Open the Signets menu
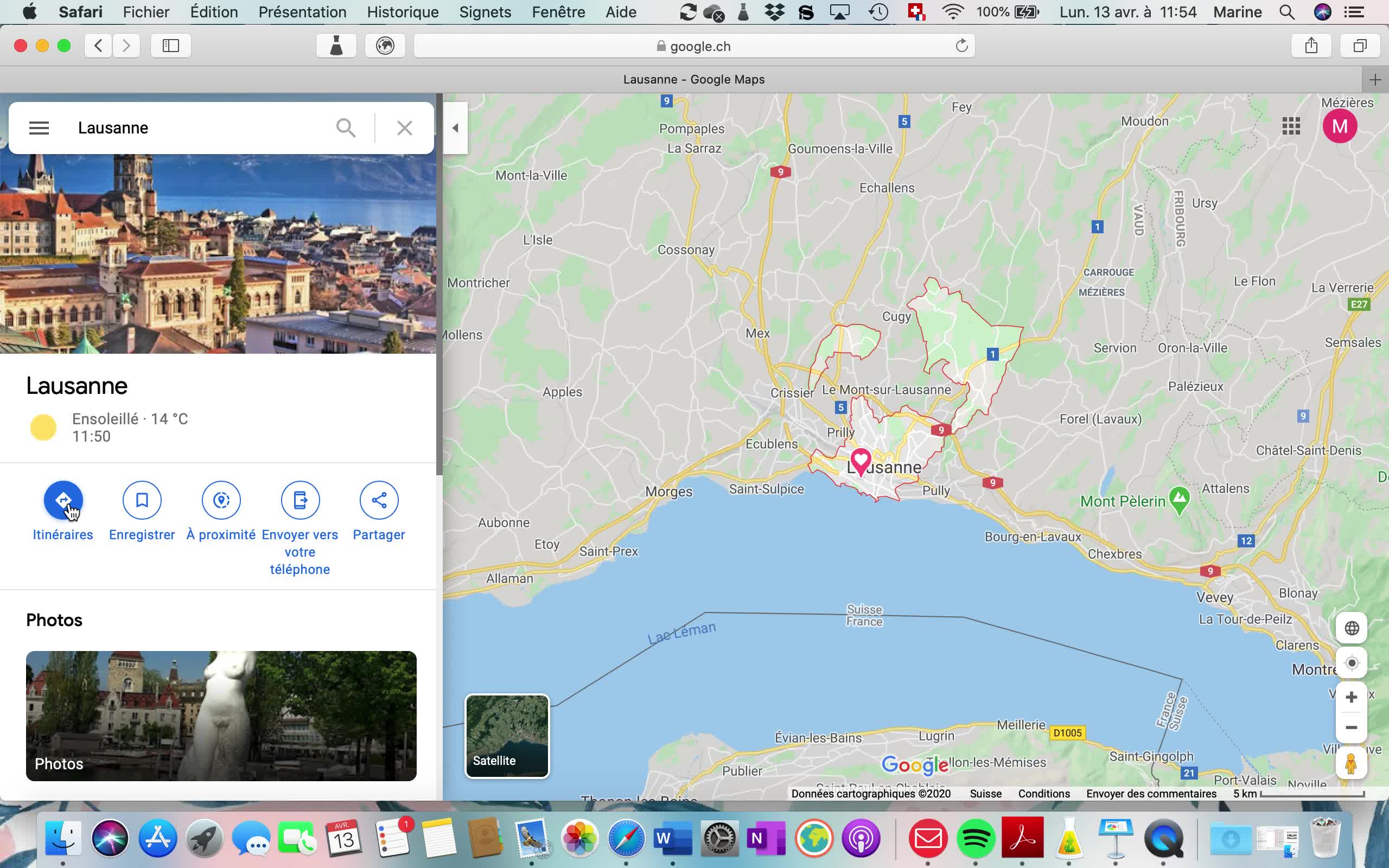Viewport: 1389px width, 868px height. 485,12
